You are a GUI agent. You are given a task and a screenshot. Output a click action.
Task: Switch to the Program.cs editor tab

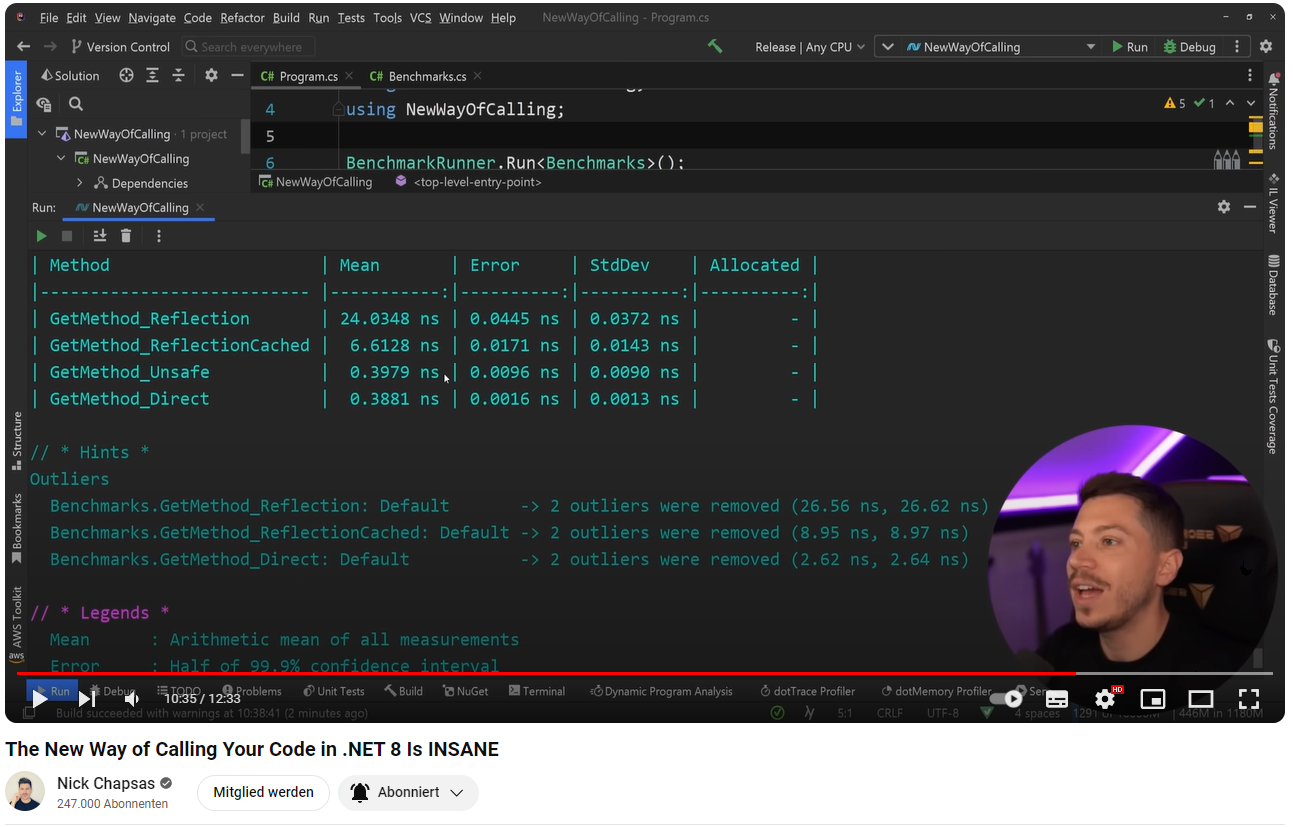[x=299, y=76]
